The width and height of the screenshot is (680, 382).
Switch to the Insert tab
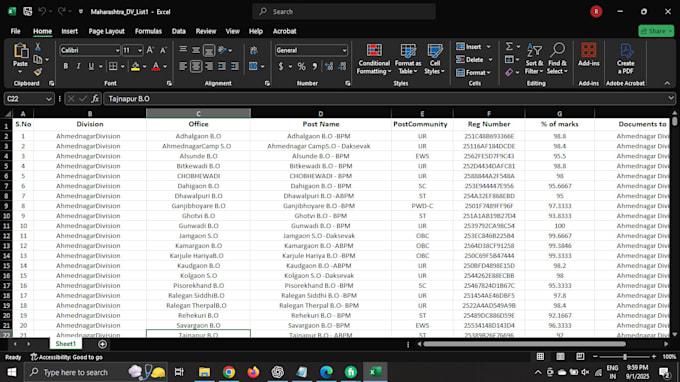(x=69, y=31)
